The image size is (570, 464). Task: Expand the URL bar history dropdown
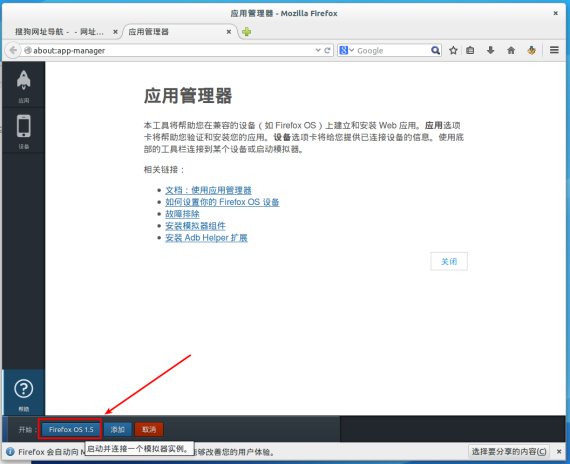pyautogui.click(x=318, y=50)
